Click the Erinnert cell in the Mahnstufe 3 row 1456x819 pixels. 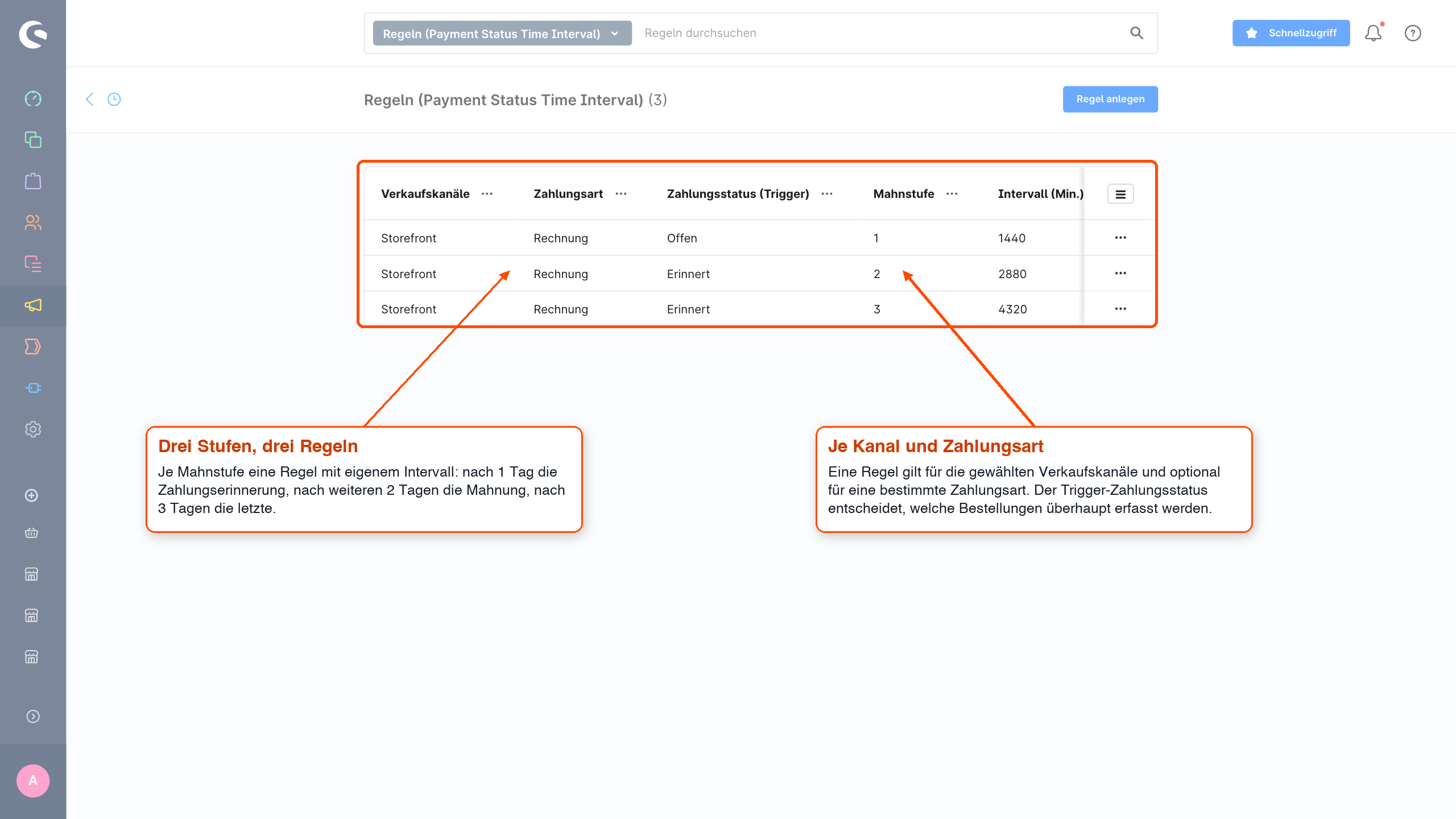tap(688, 309)
